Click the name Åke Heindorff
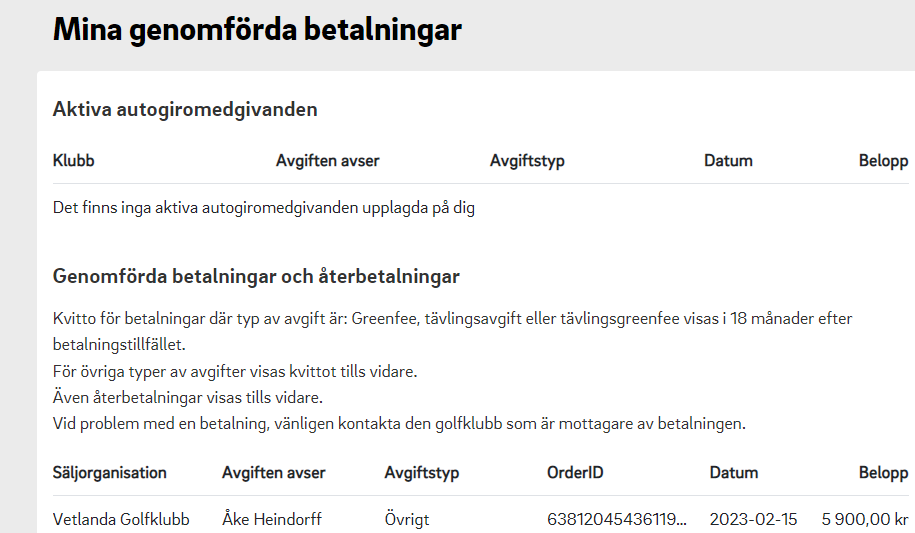The image size is (915, 533). [x=272, y=519]
